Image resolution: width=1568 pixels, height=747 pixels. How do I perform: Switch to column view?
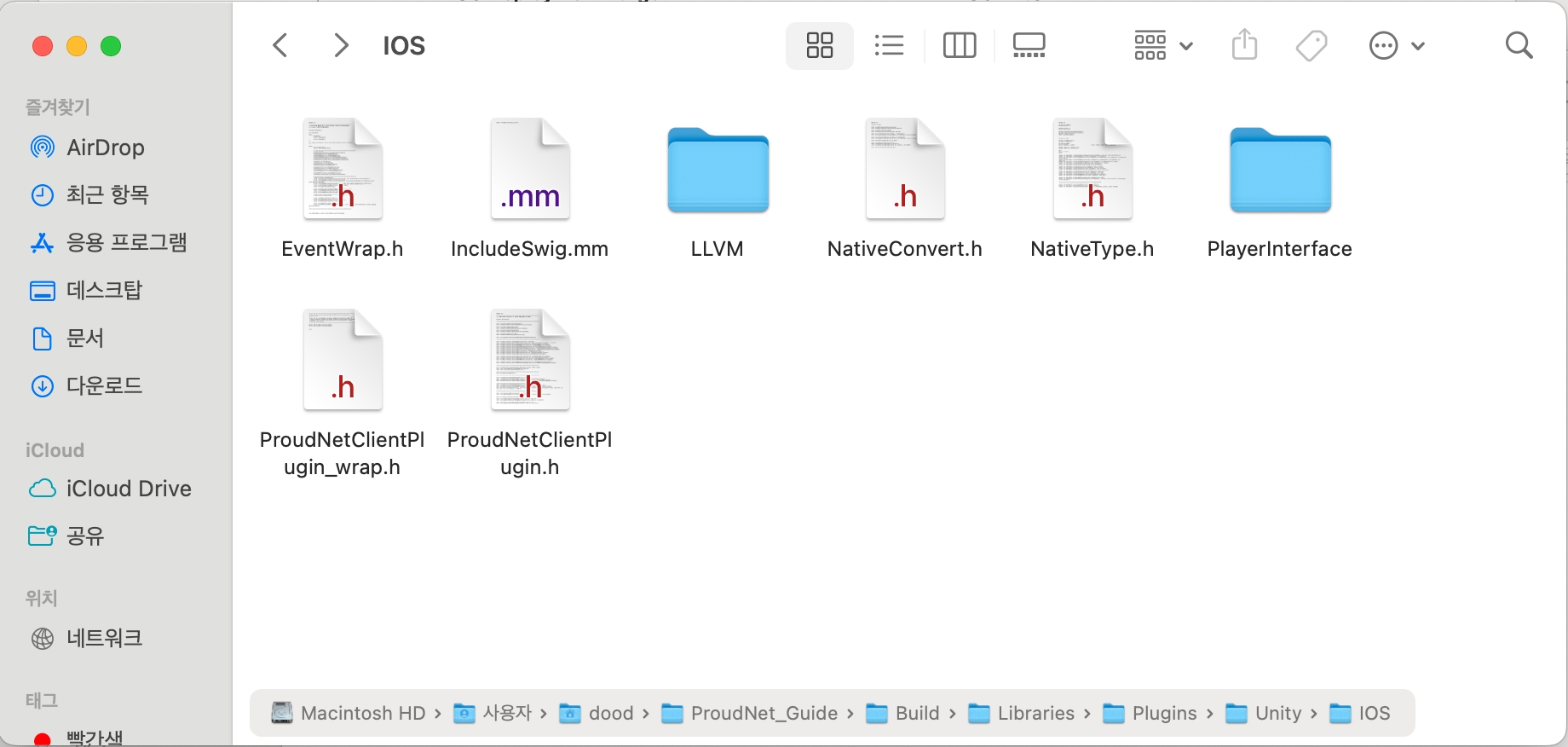point(960,45)
